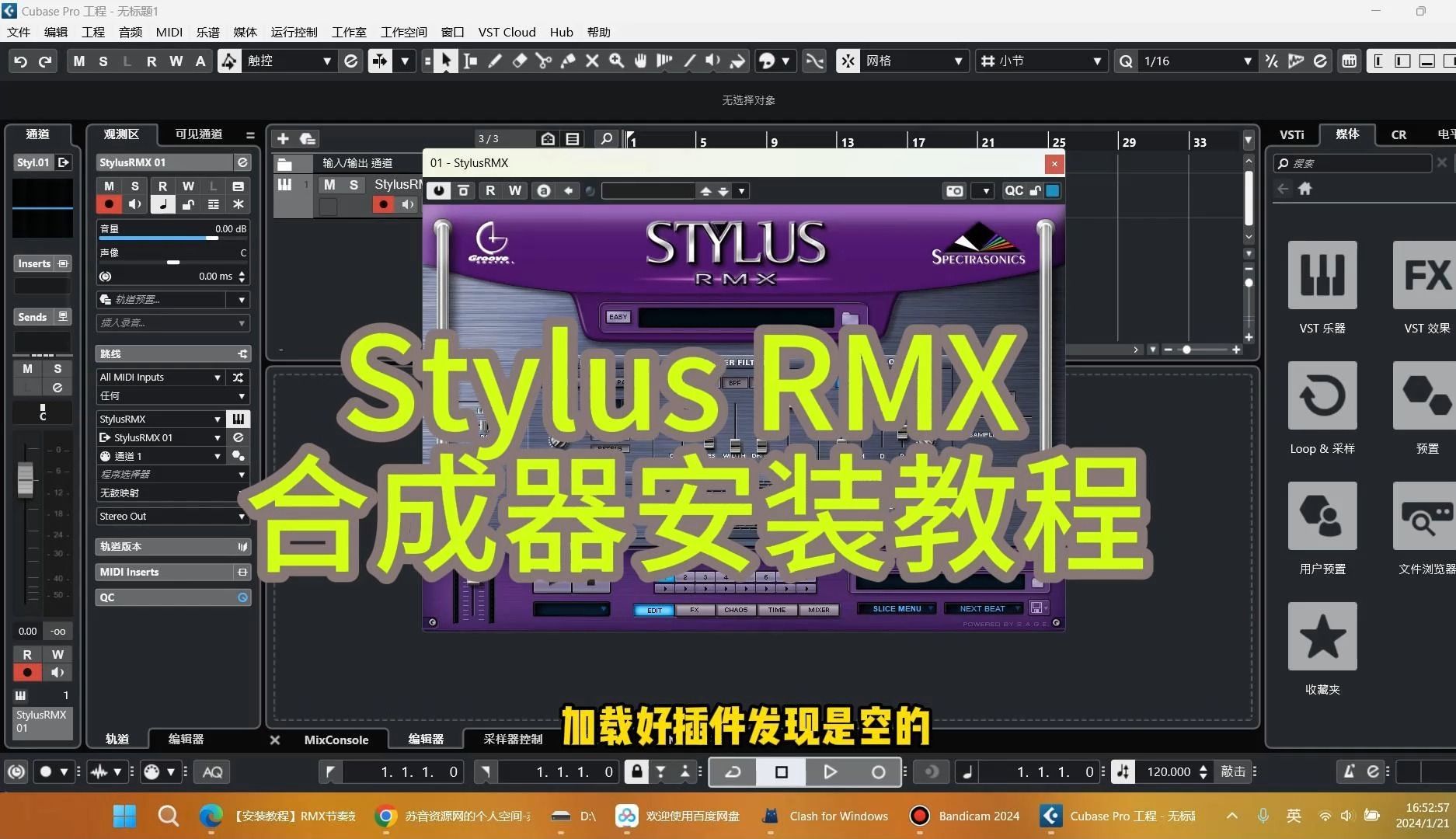Enable record on StylusRMX 01 inspector
Image resolution: width=1456 pixels, height=839 pixels.
point(109,204)
